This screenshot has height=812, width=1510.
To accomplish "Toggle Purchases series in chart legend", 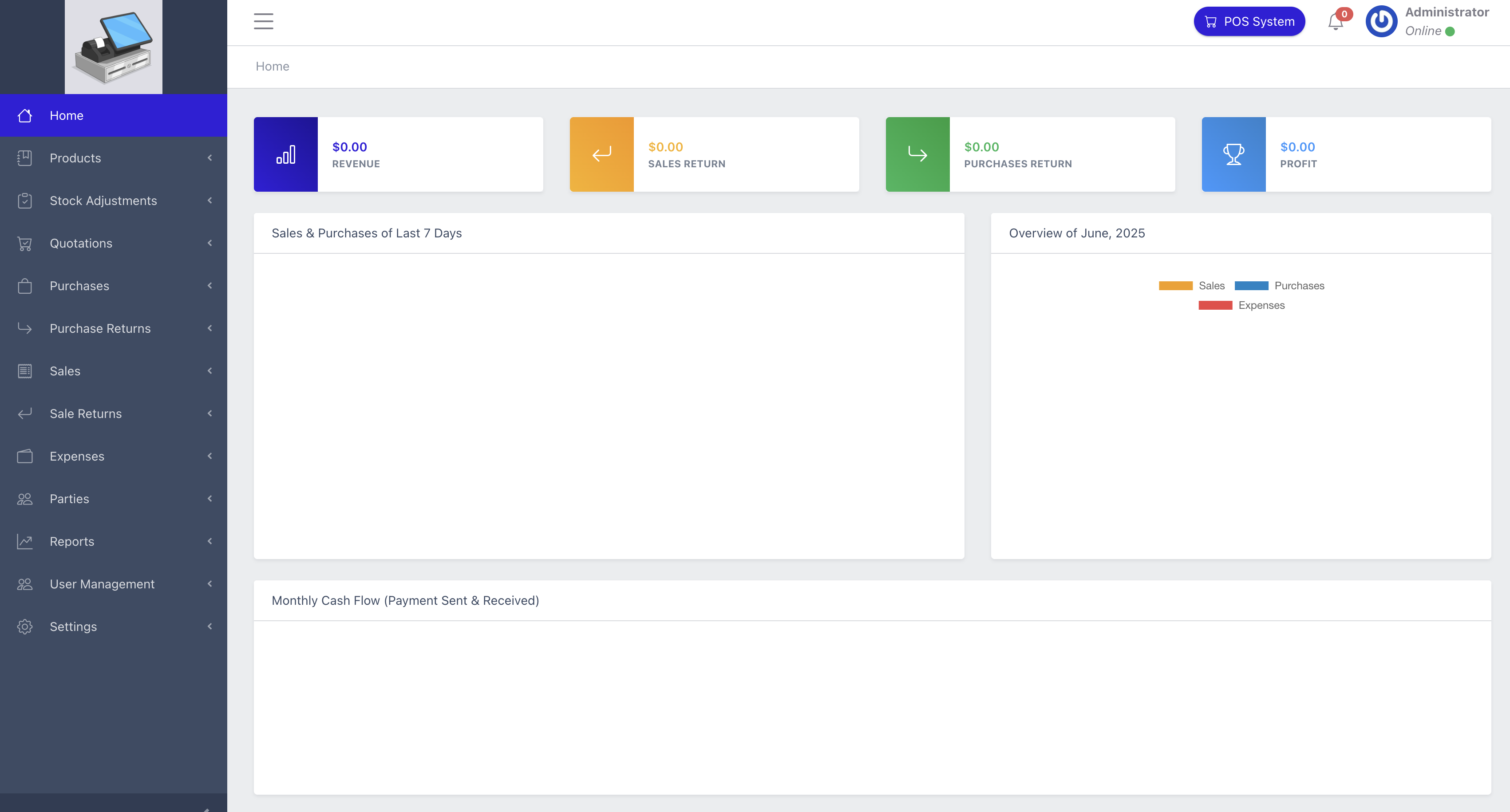I will coord(1279,285).
